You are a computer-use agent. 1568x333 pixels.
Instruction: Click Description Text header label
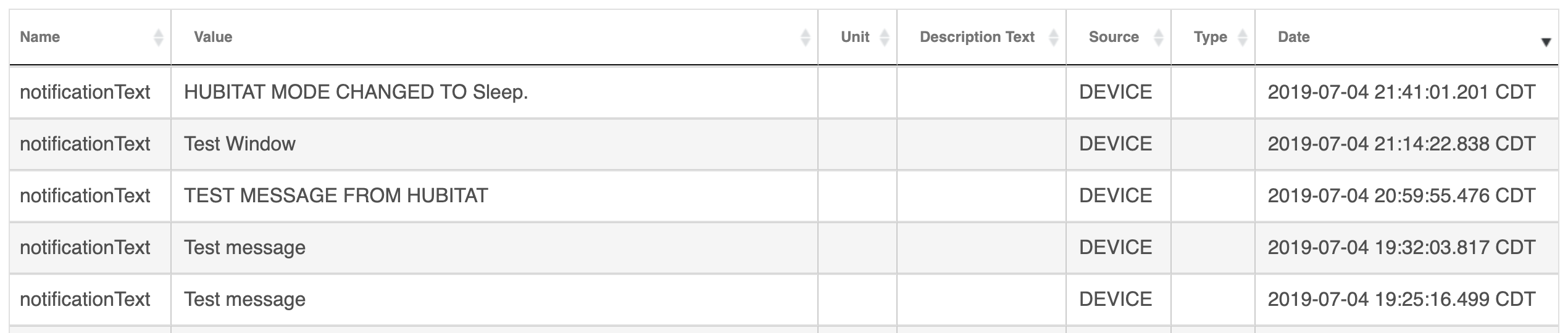(977, 37)
